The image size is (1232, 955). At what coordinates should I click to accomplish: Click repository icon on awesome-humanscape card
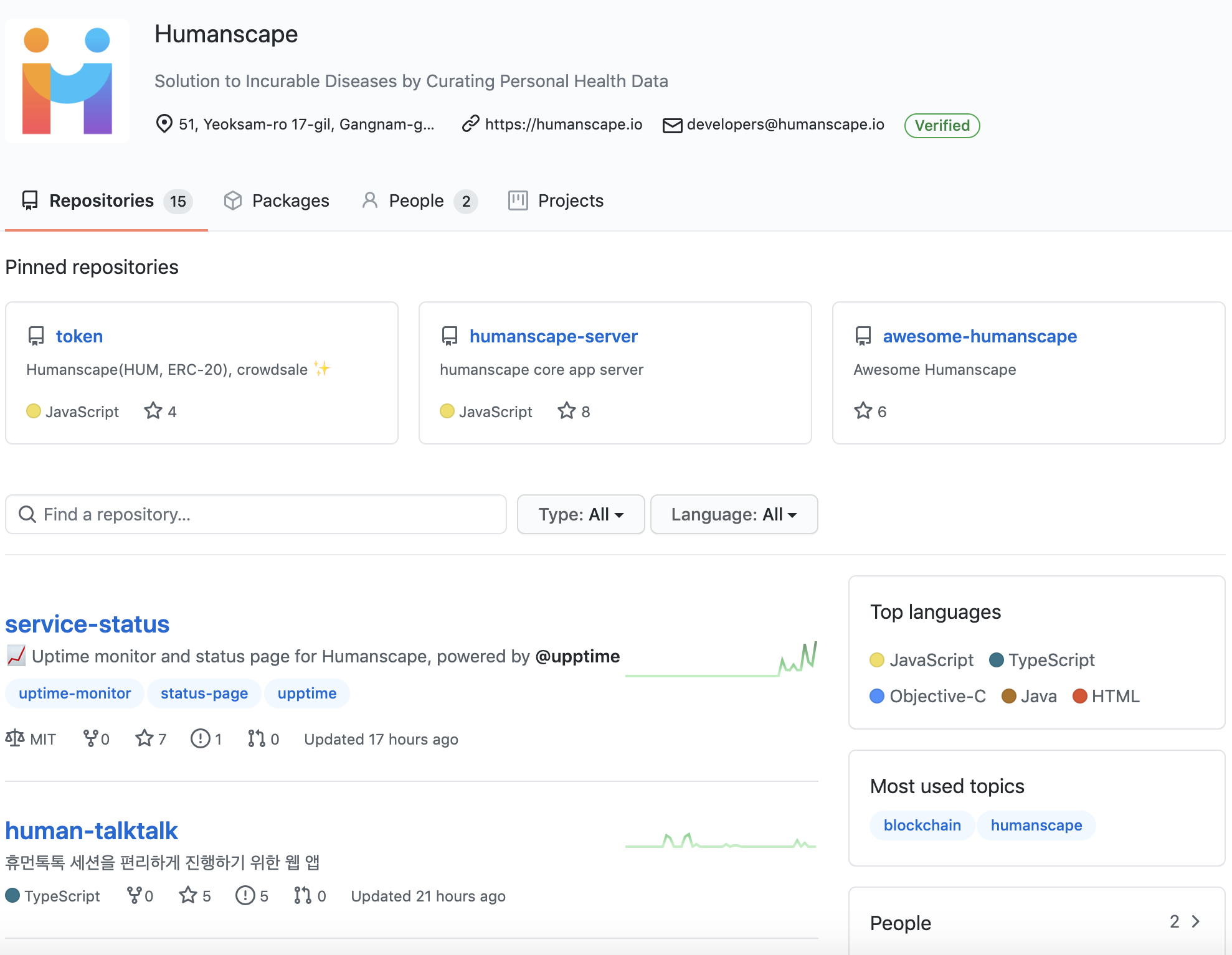coord(863,336)
